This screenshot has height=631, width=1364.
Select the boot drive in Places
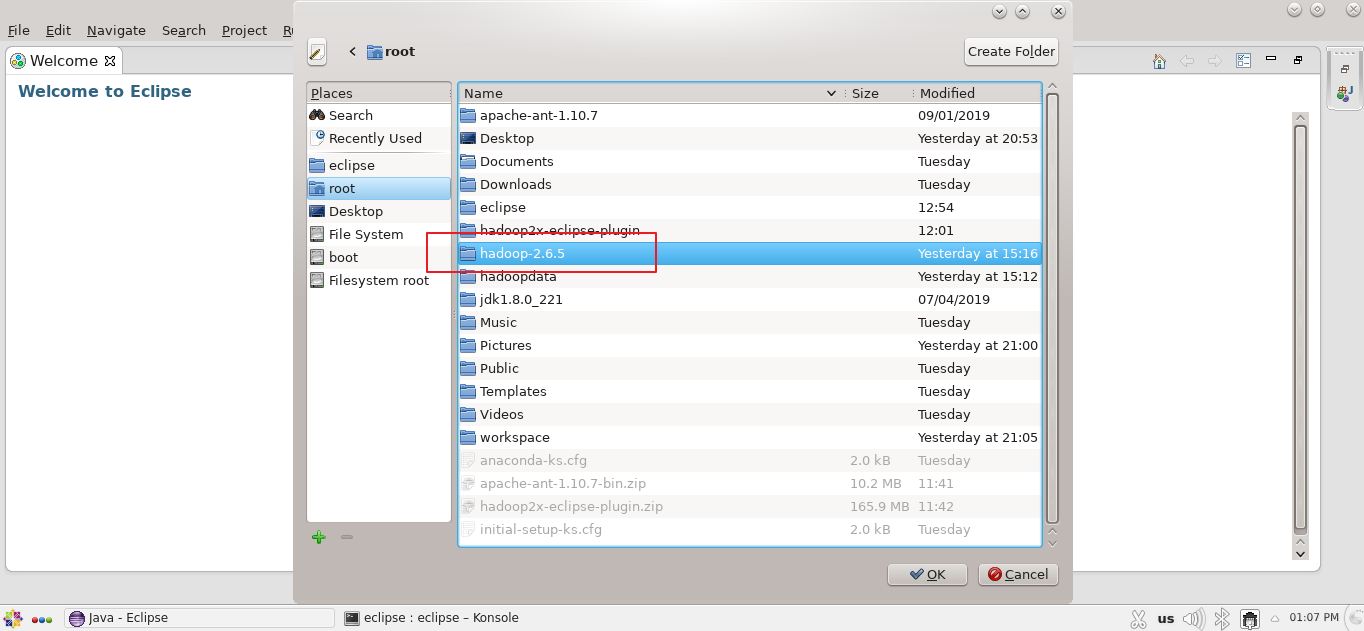click(379, 257)
